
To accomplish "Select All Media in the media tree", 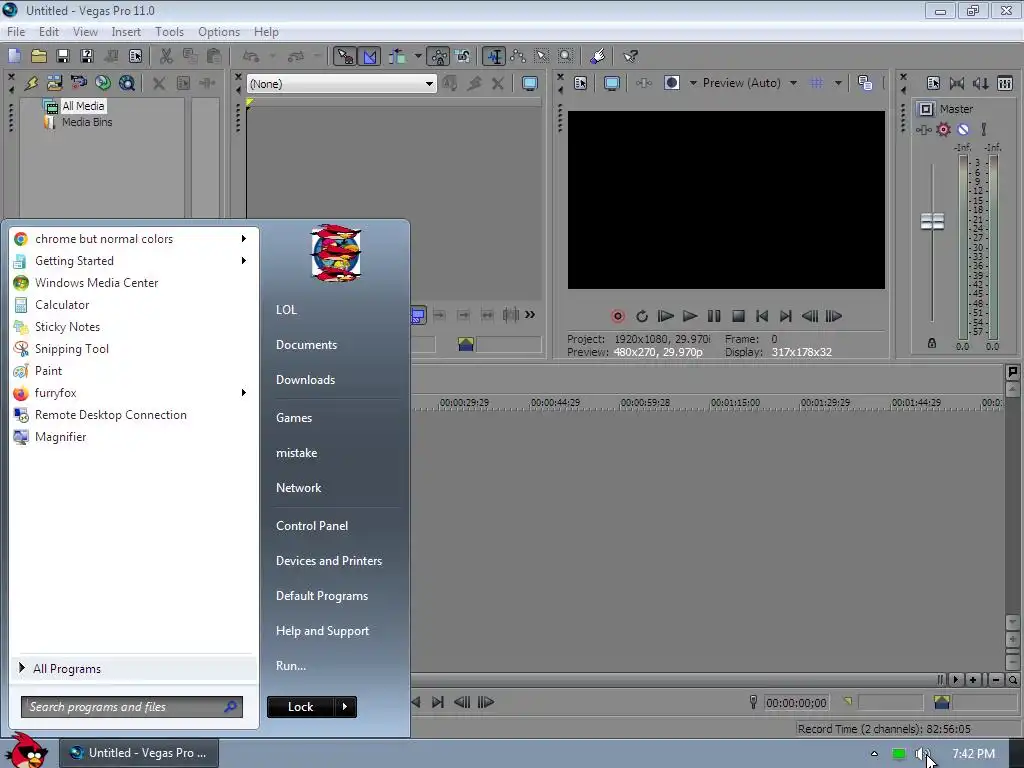I will point(83,106).
